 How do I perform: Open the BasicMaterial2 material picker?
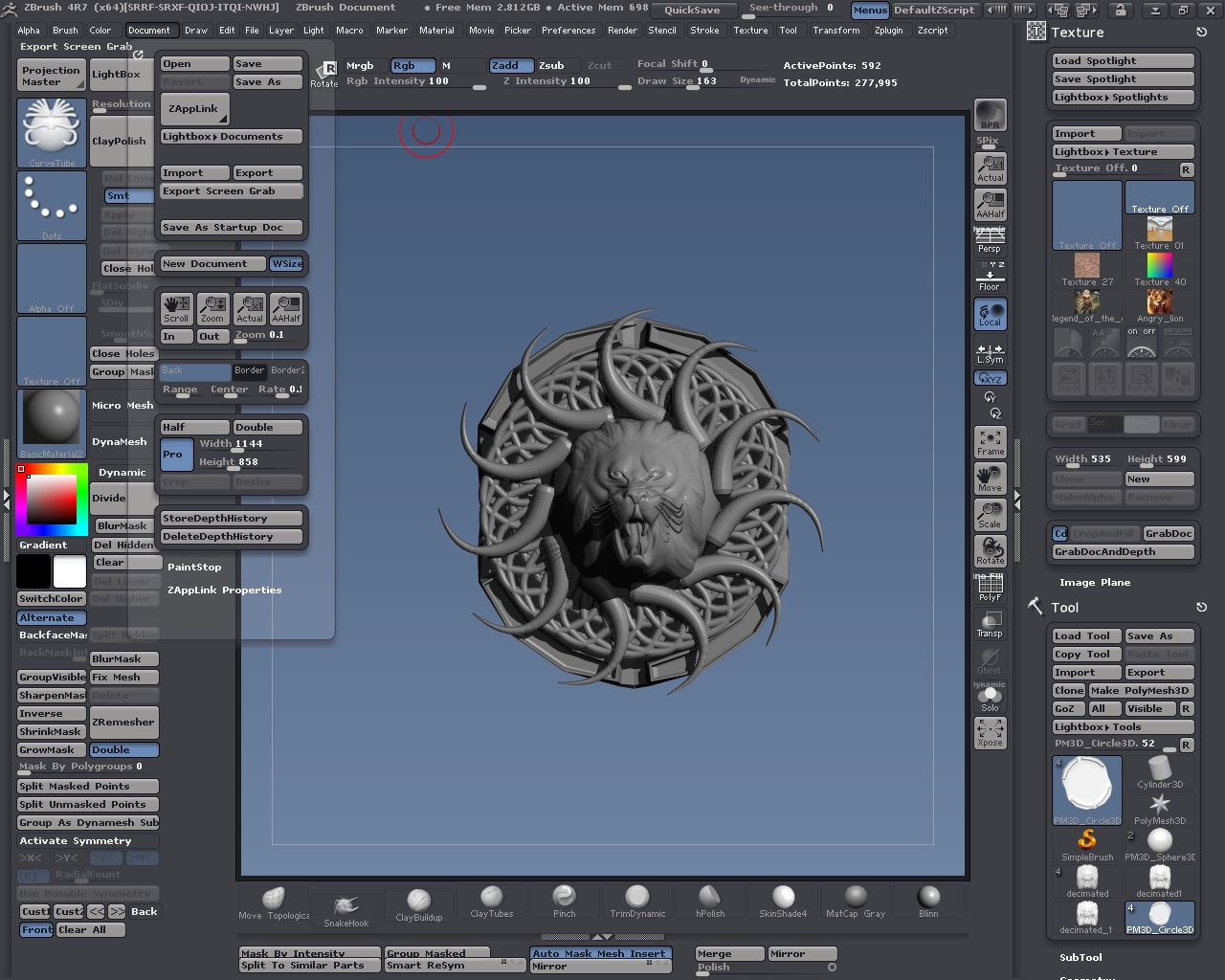pos(52,424)
